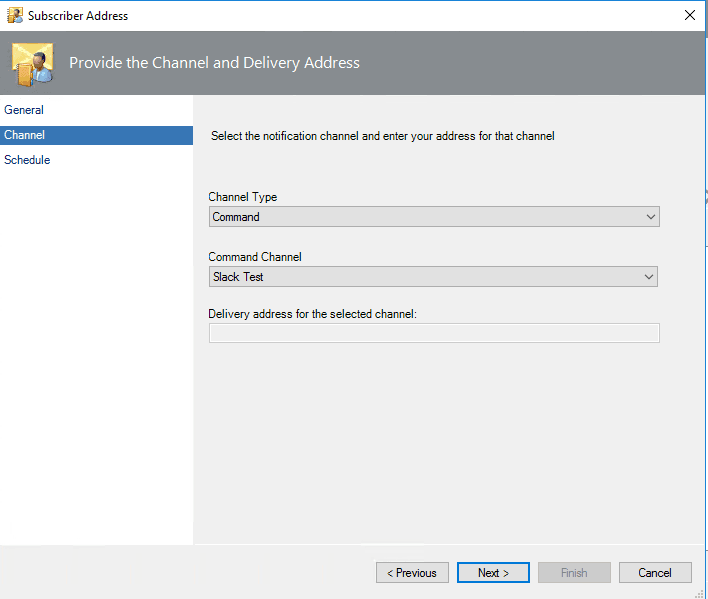This screenshot has height=599, width=708.
Task: Open the General wizard page
Action: coord(24,110)
